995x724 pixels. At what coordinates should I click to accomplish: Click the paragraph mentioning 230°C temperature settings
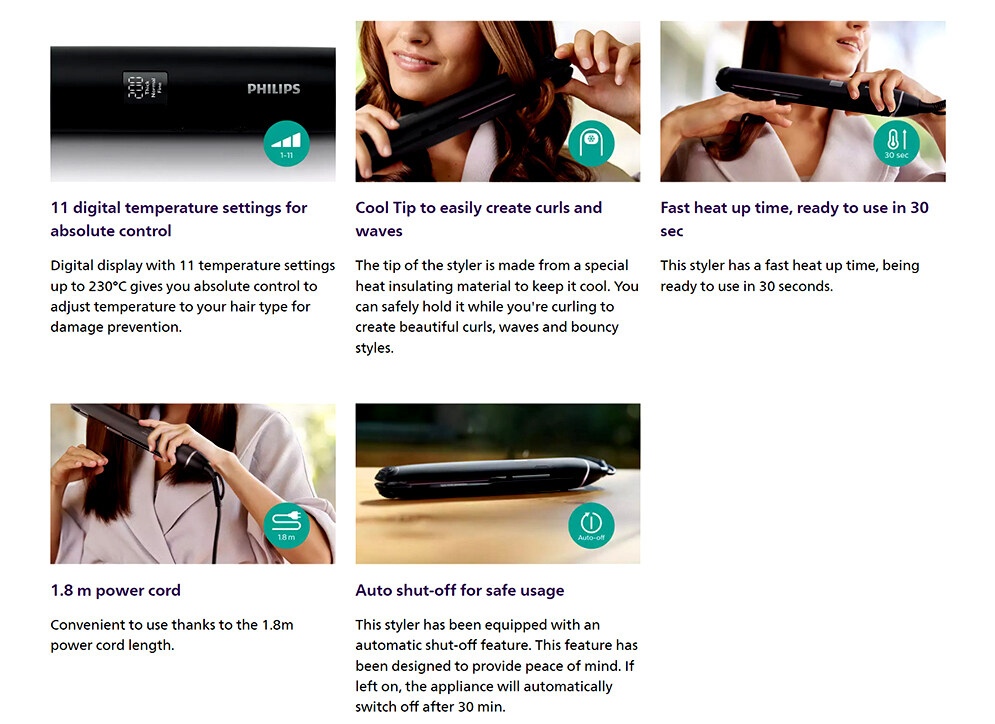click(193, 296)
